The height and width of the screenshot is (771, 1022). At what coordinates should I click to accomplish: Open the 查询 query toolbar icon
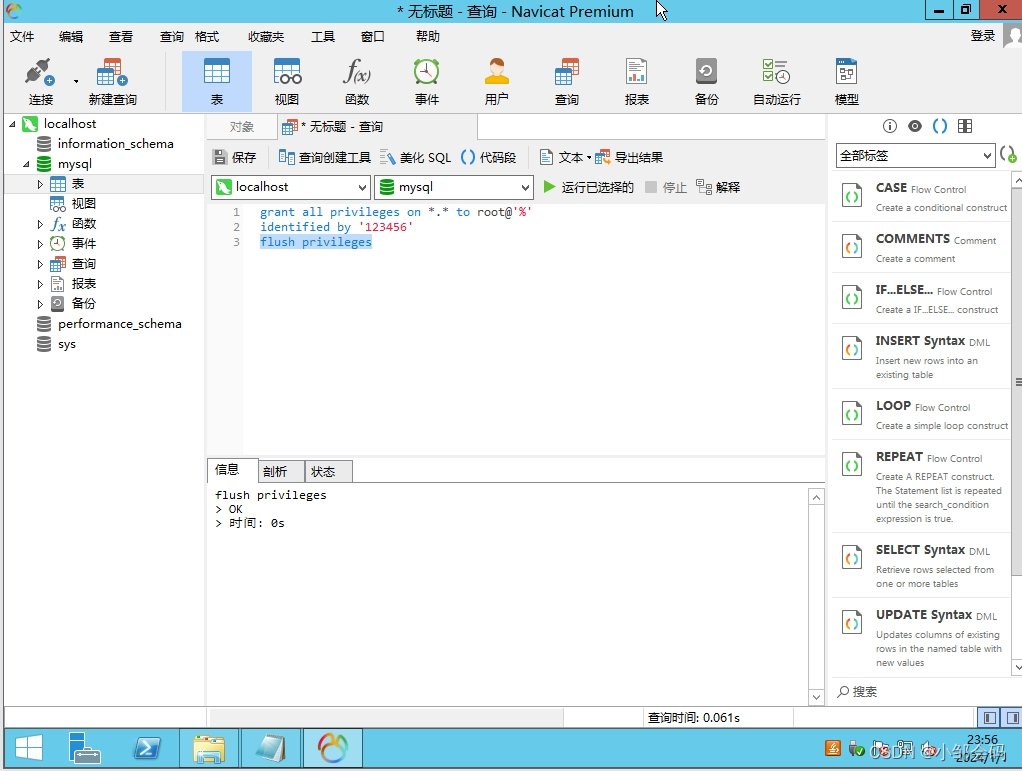(x=566, y=81)
